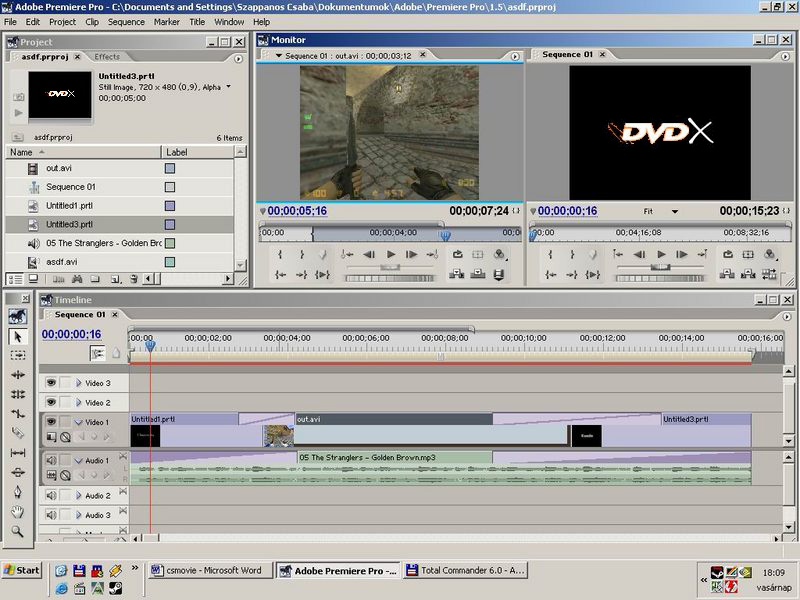Viewport: 800px width, 600px height.
Task: Expand the Audio 3 track
Action: 79,515
